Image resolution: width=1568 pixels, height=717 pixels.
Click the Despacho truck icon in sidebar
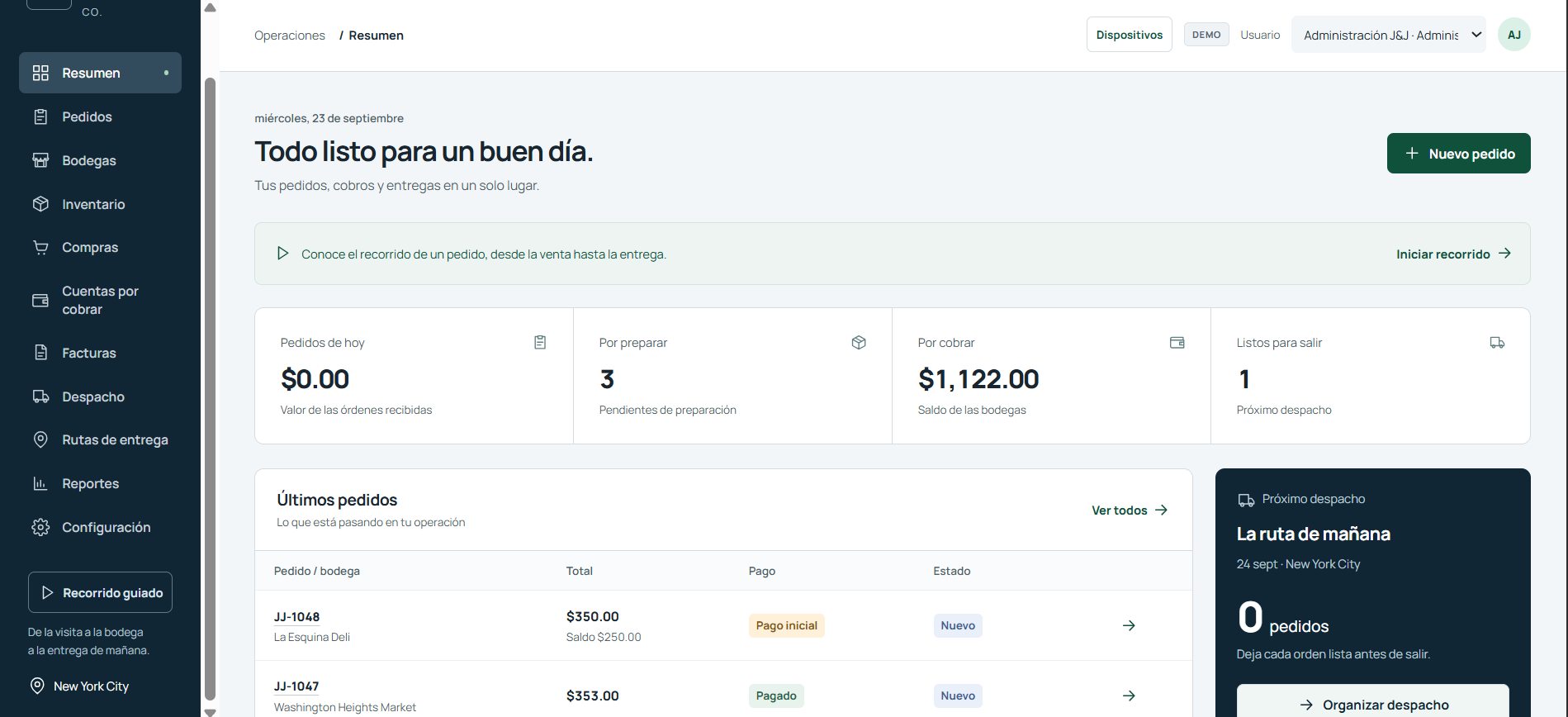tap(40, 396)
